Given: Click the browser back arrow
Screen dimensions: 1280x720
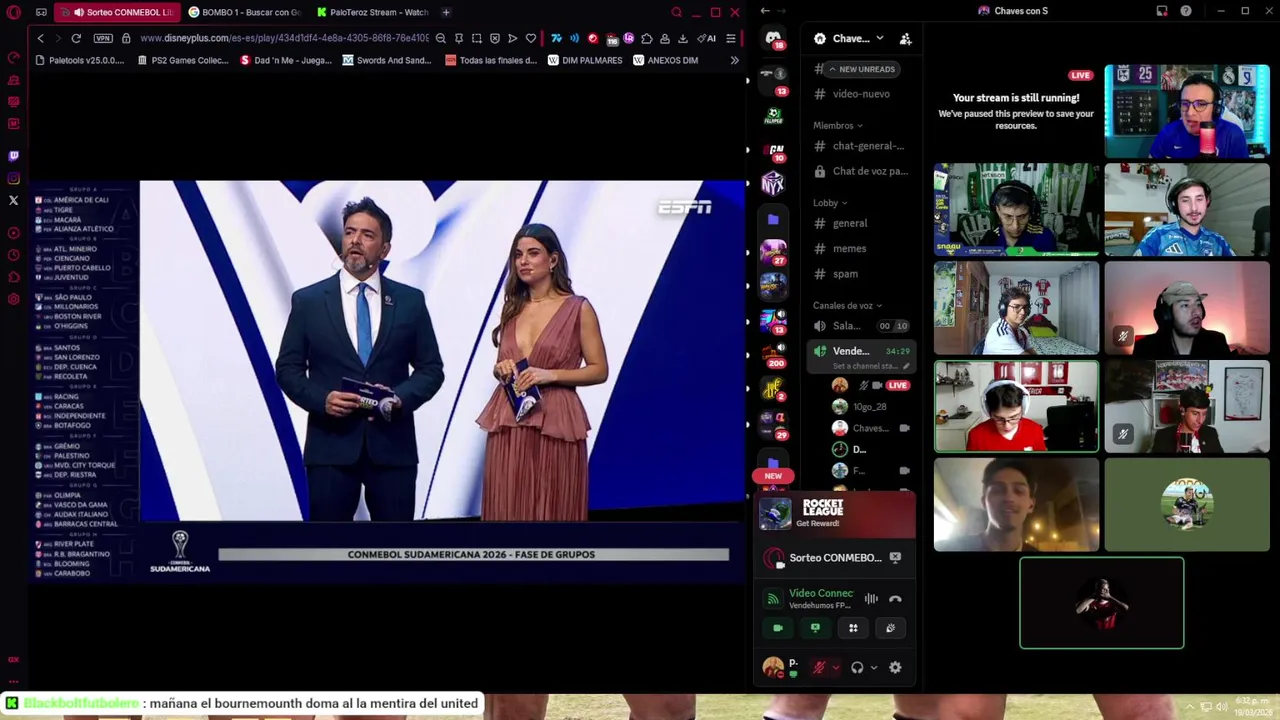Looking at the screenshot, I should coord(40,38).
